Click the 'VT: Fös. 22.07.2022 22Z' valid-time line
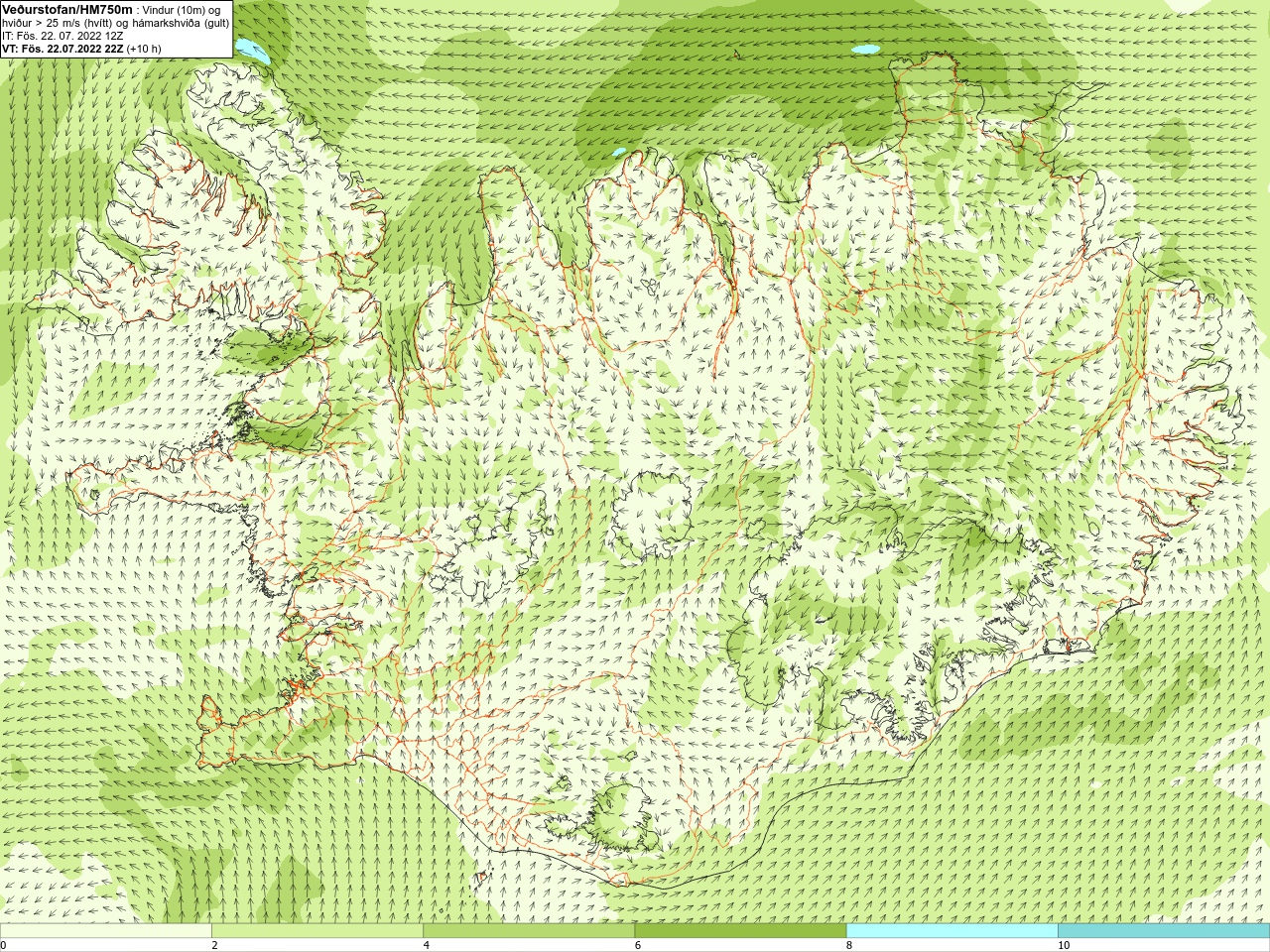The height and width of the screenshot is (952, 1270). pyautogui.click(x=63, y=49)
